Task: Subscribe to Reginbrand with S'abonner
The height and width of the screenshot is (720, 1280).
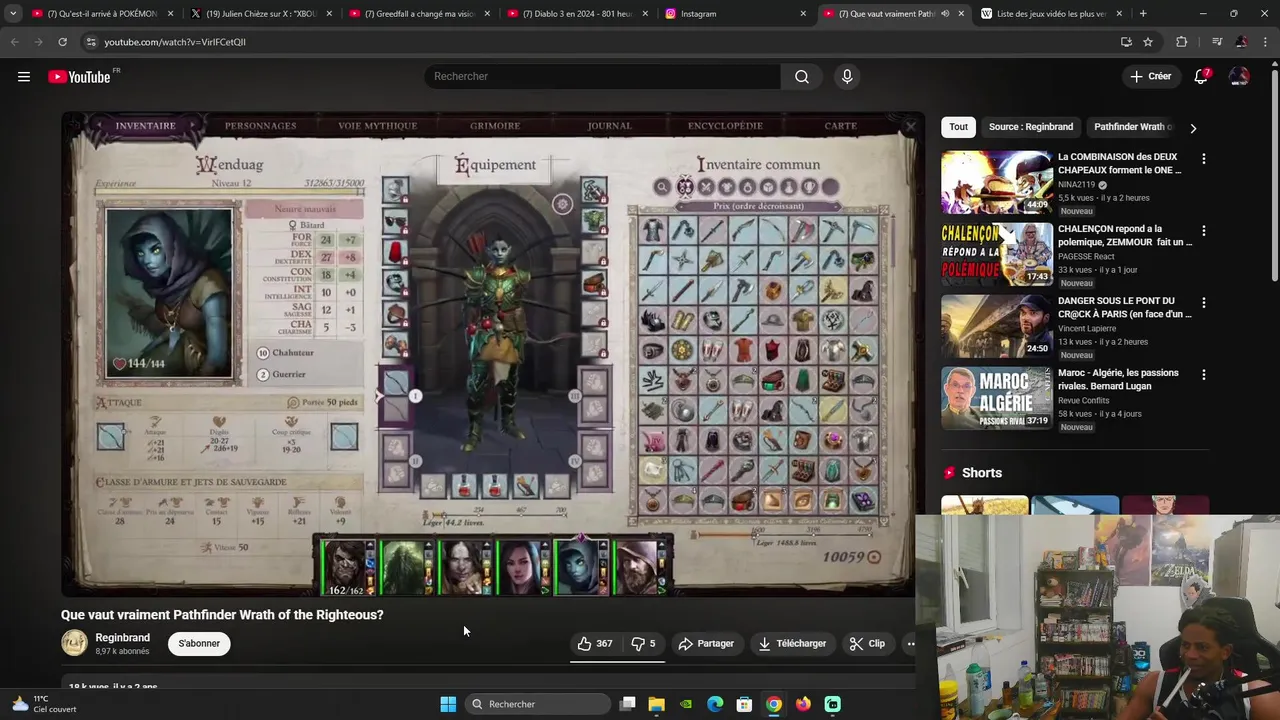Action: point(199,644)
